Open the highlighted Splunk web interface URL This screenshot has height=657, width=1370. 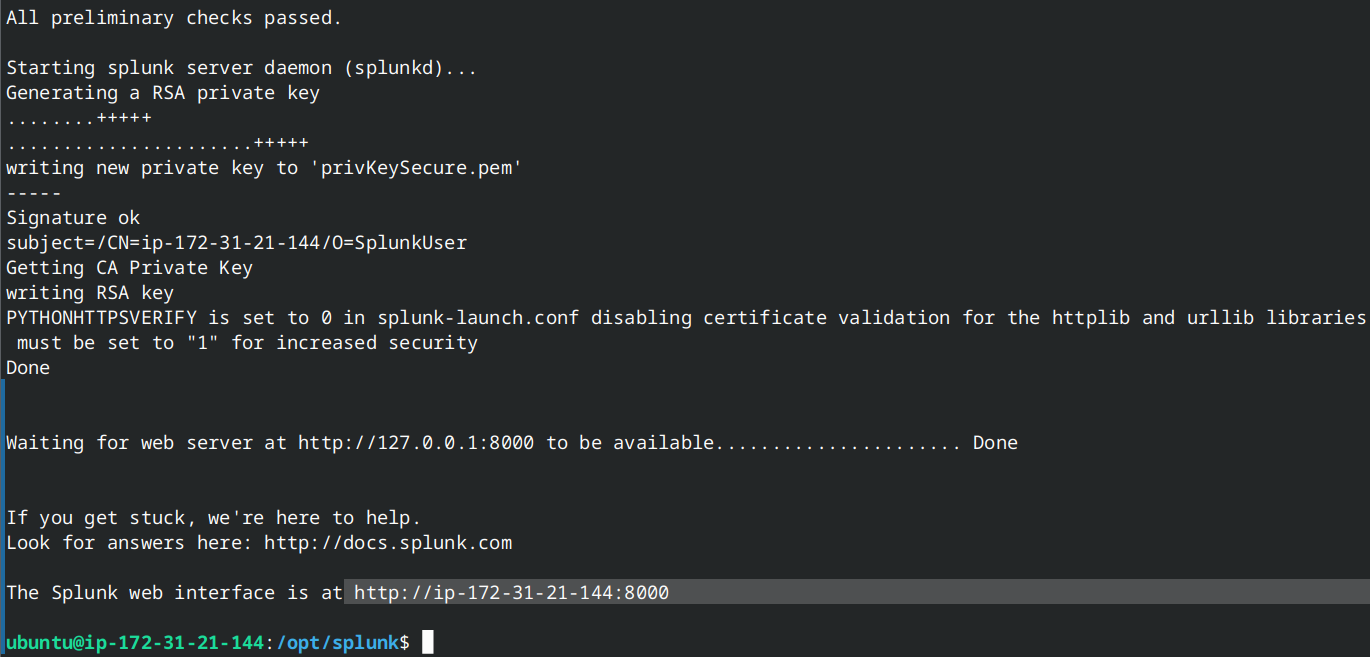(511, 593)
